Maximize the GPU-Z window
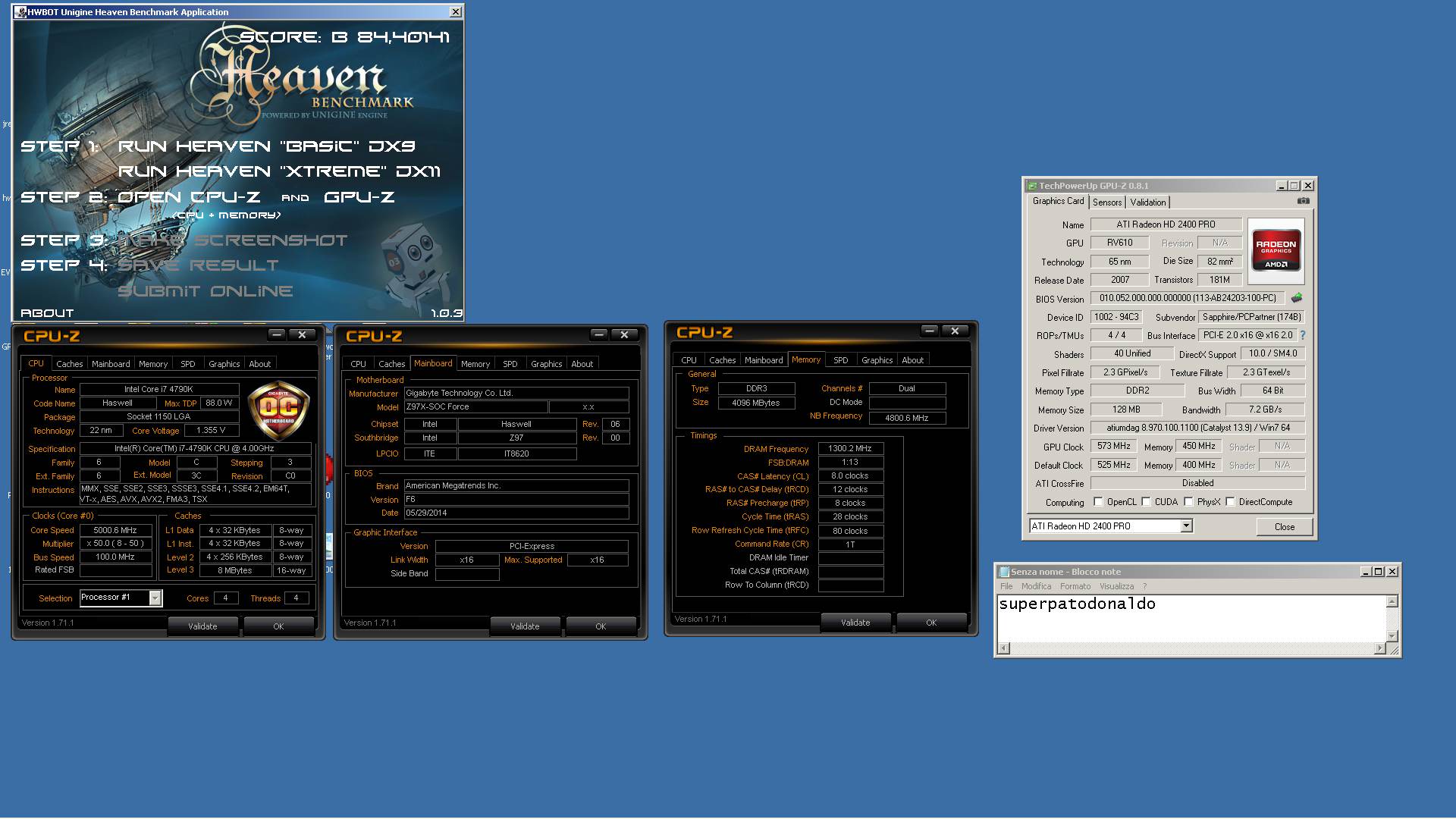The width and height of the screenshot is (1456, 819). click(x=1294, y=186)
